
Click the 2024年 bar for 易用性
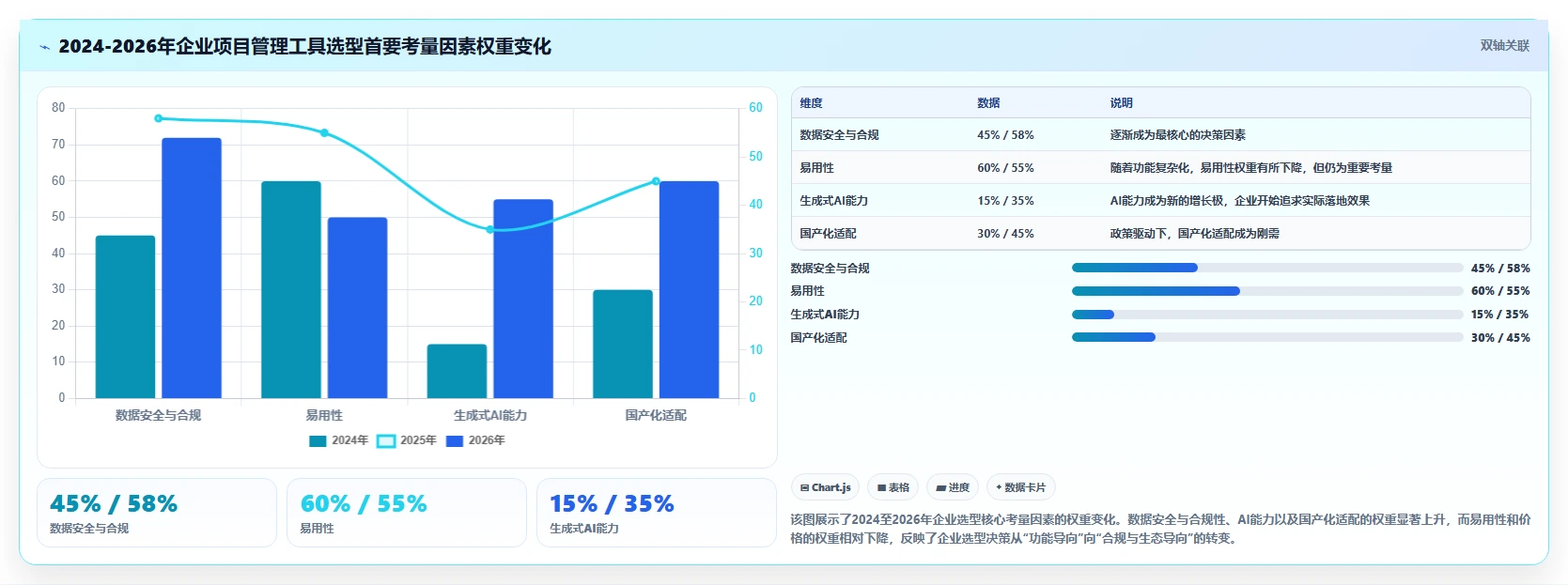291,289
